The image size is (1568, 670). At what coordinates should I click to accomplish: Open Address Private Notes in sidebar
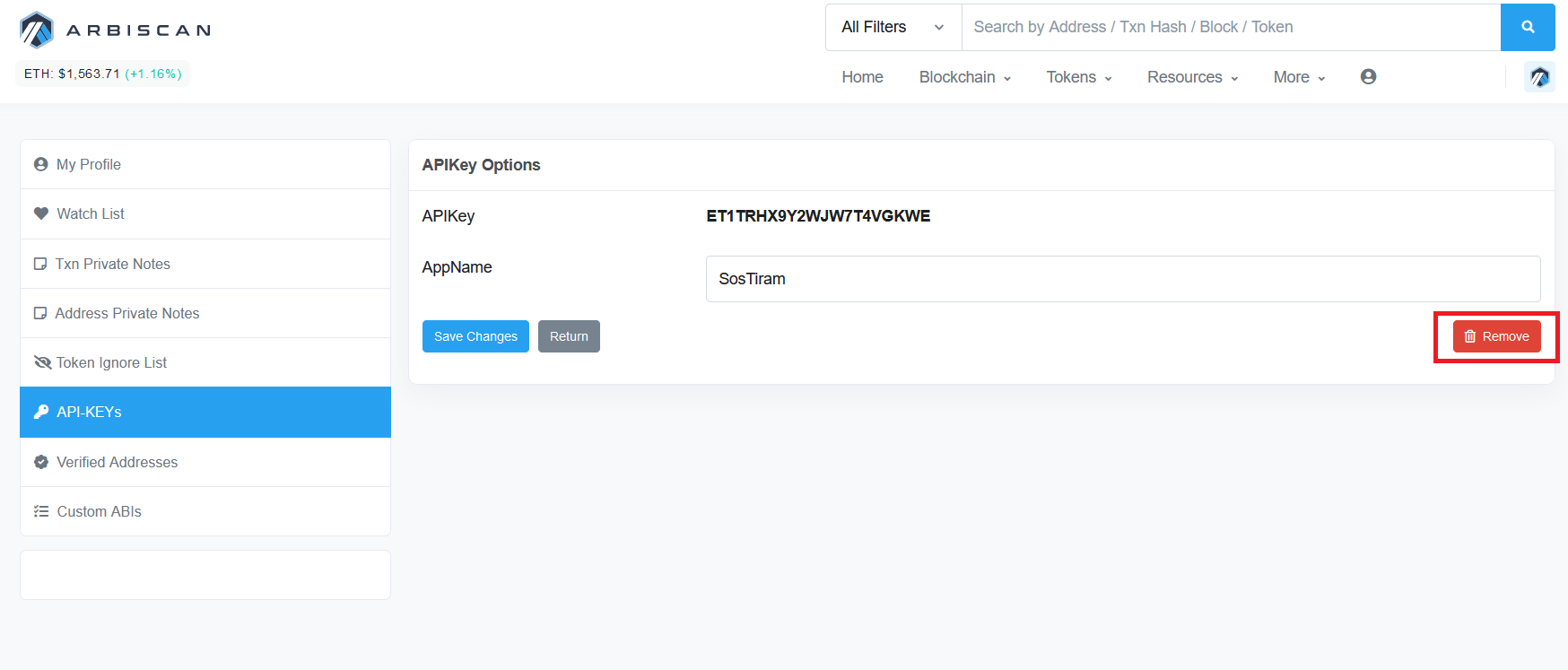click(x=205, y=313)
